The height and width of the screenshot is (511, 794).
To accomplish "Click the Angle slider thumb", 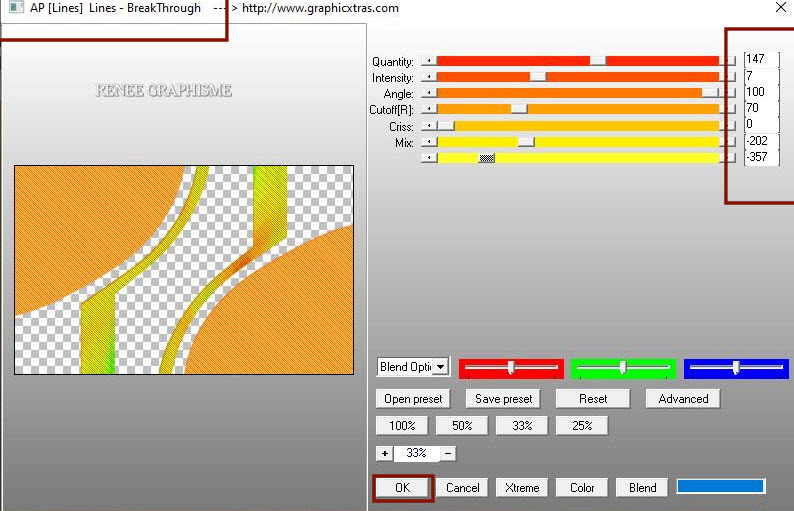I will click(x=710, y=93).
